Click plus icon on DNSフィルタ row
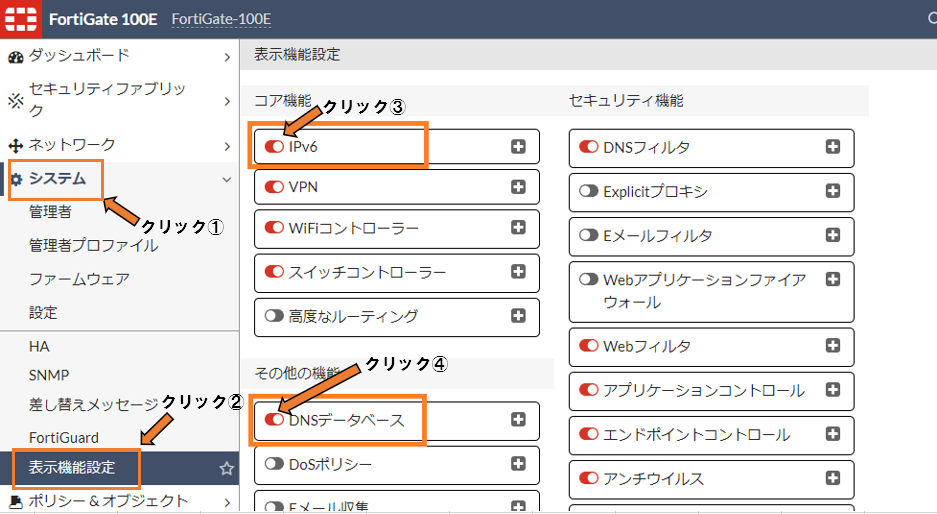This screenshot has width=937, height=514. pyautogui.click(x=832, y=146)
